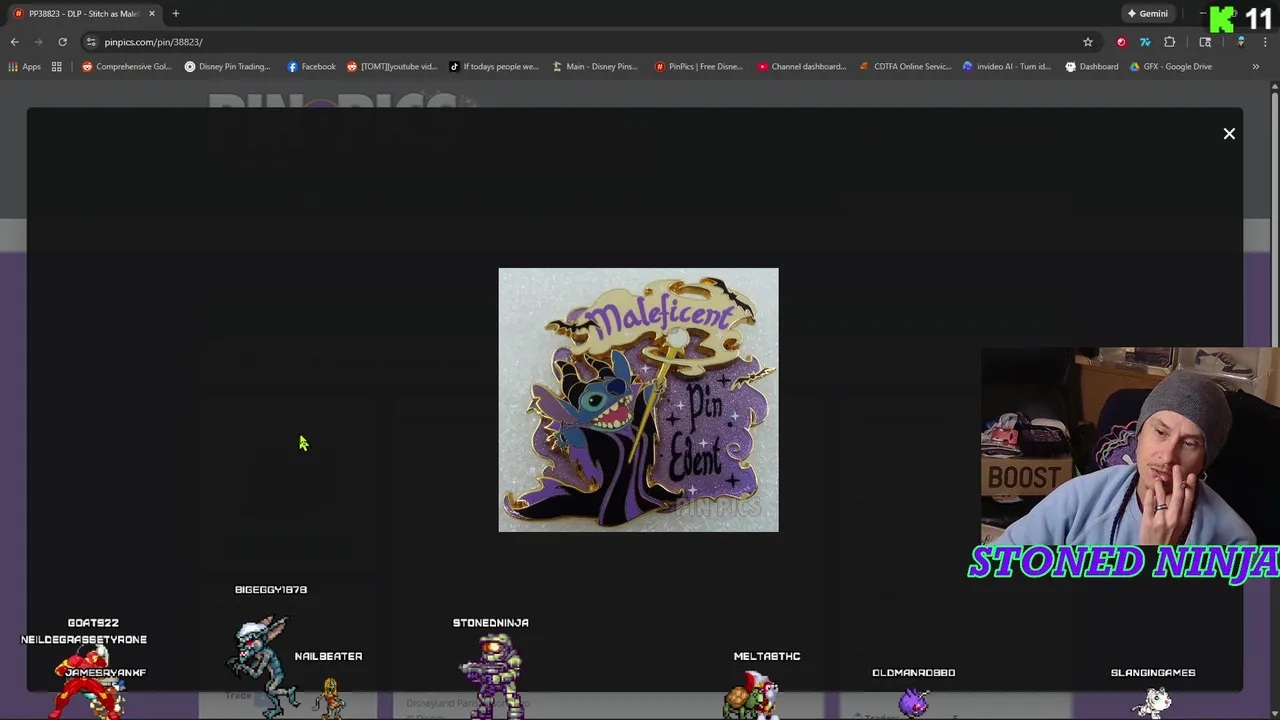View site information icon in address bar
Image resolution: width=1280 pixels, height=720 pixels.
point(91,42)
